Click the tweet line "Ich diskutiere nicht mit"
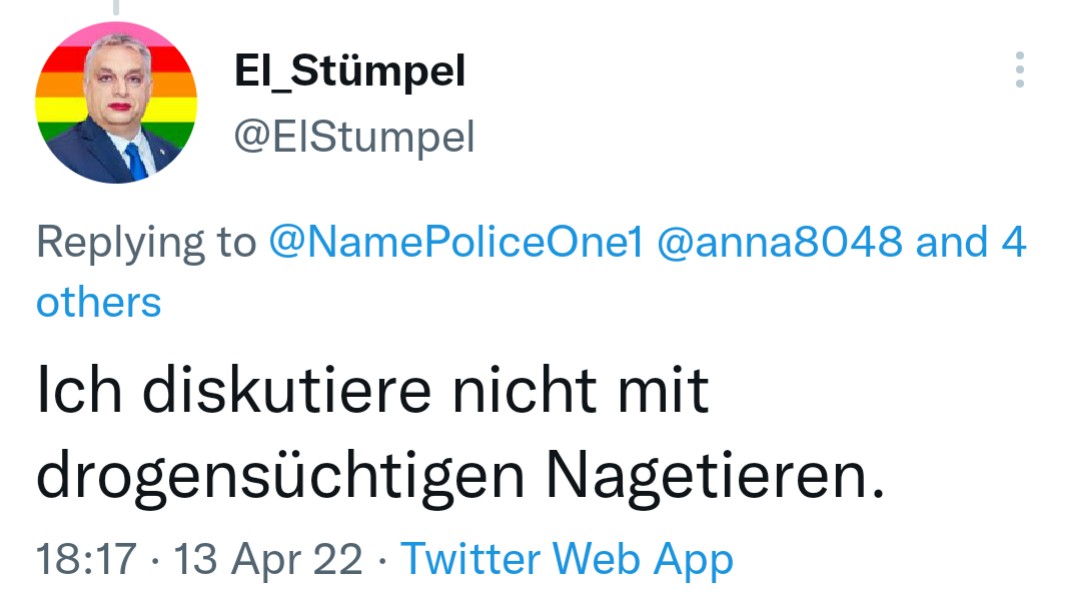The height and width of the screenshot is (609, 1080). (372, 391)
